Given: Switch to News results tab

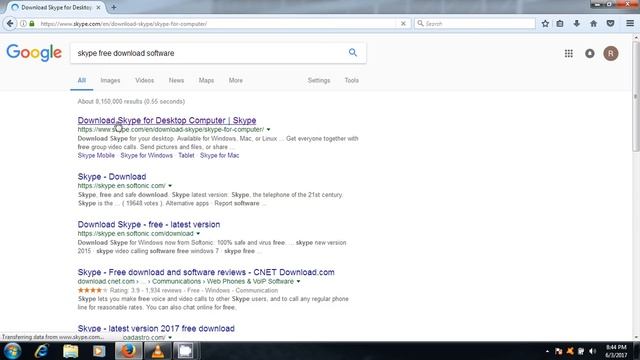Looking at the screenshot, I should click(x=176, y=80).
